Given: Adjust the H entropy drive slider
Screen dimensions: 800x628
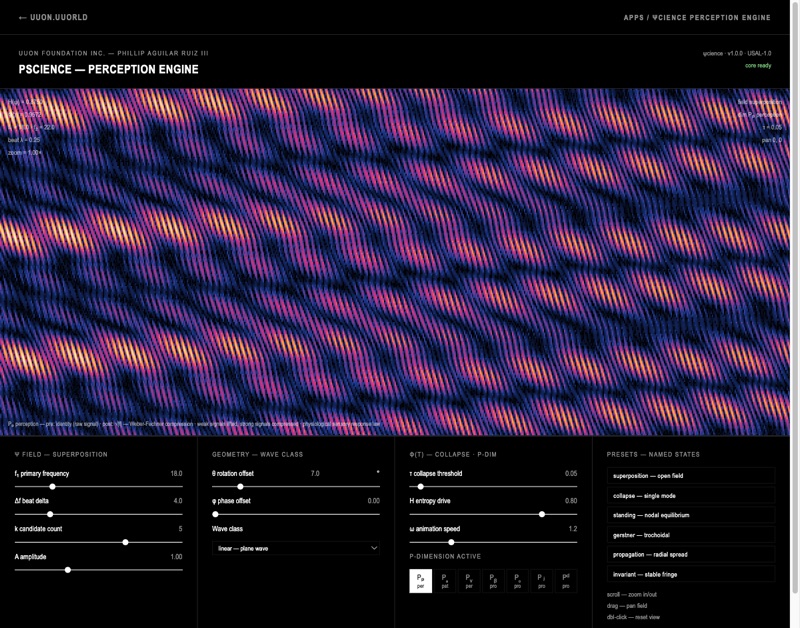Looking at the screenshot, I should [x=493, y=514].
